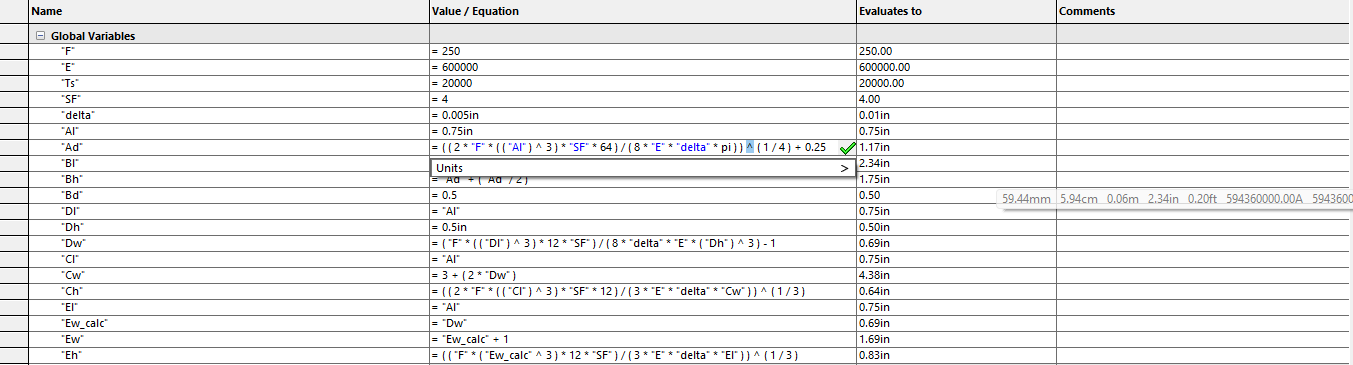The width and height of the screenshot is (1353, 365).
Task: Edit the Dw equation cell
Action: (643, 243)
